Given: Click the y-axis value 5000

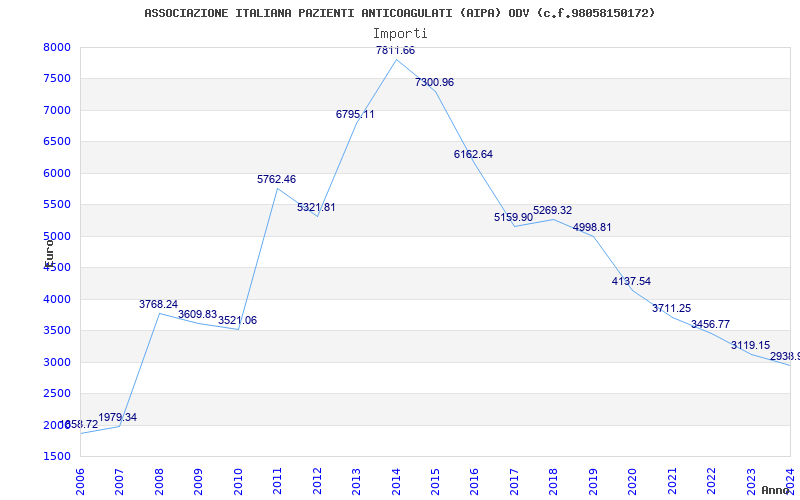Looking at the screenshot, I should [57, 236].
